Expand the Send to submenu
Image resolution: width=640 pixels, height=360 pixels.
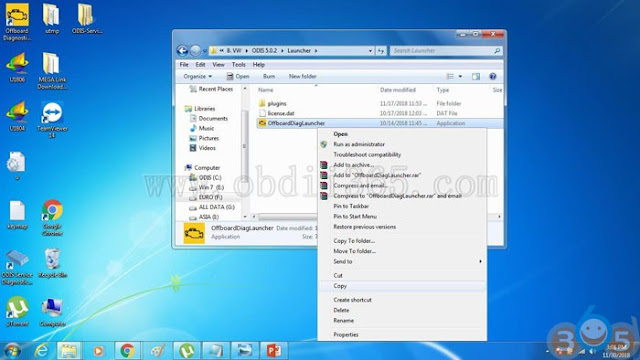(x=402, y=261)
